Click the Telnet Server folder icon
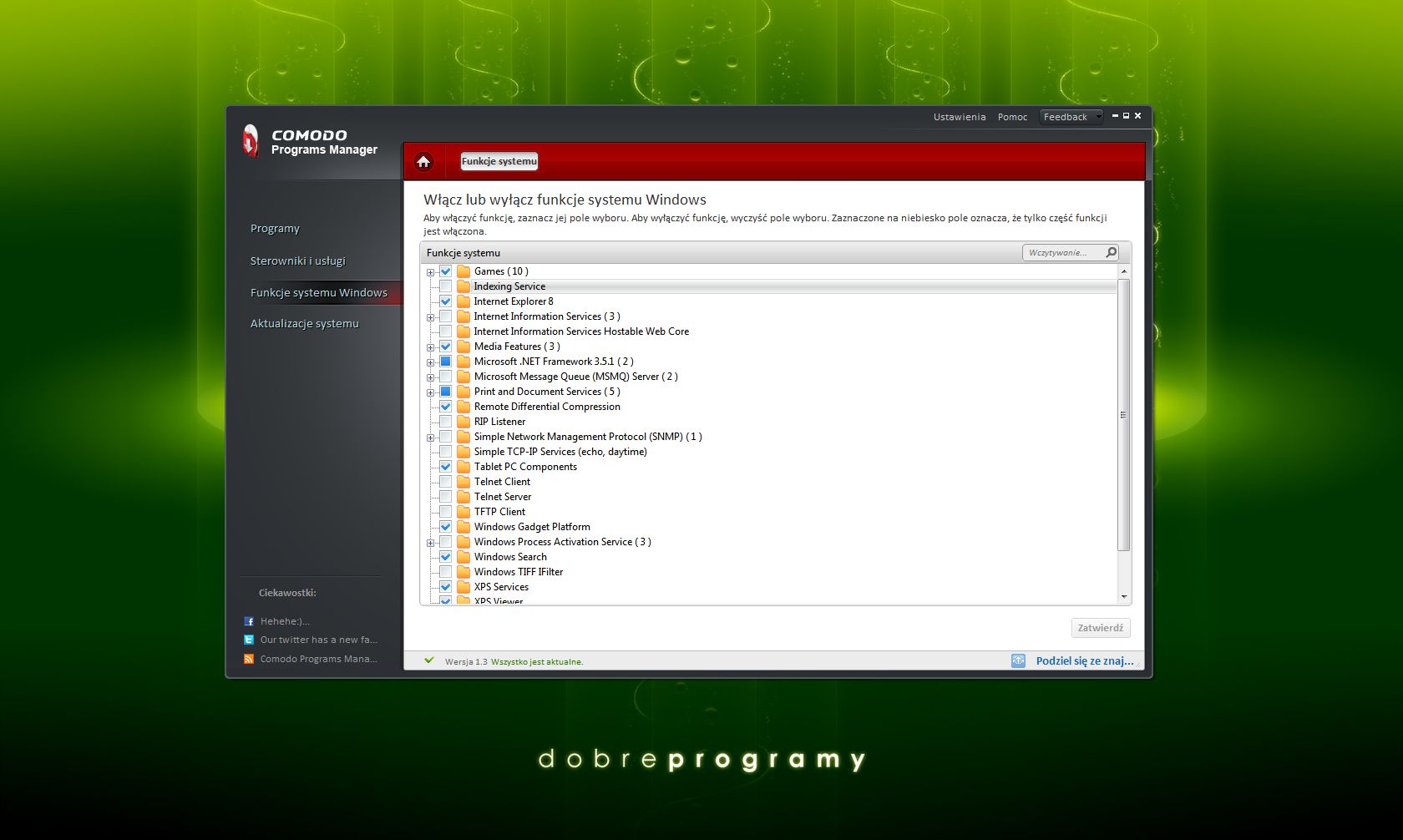Image resolution: width=1403 pixels, height=840 pixels. pyautogui.click(x=463, y=497)
